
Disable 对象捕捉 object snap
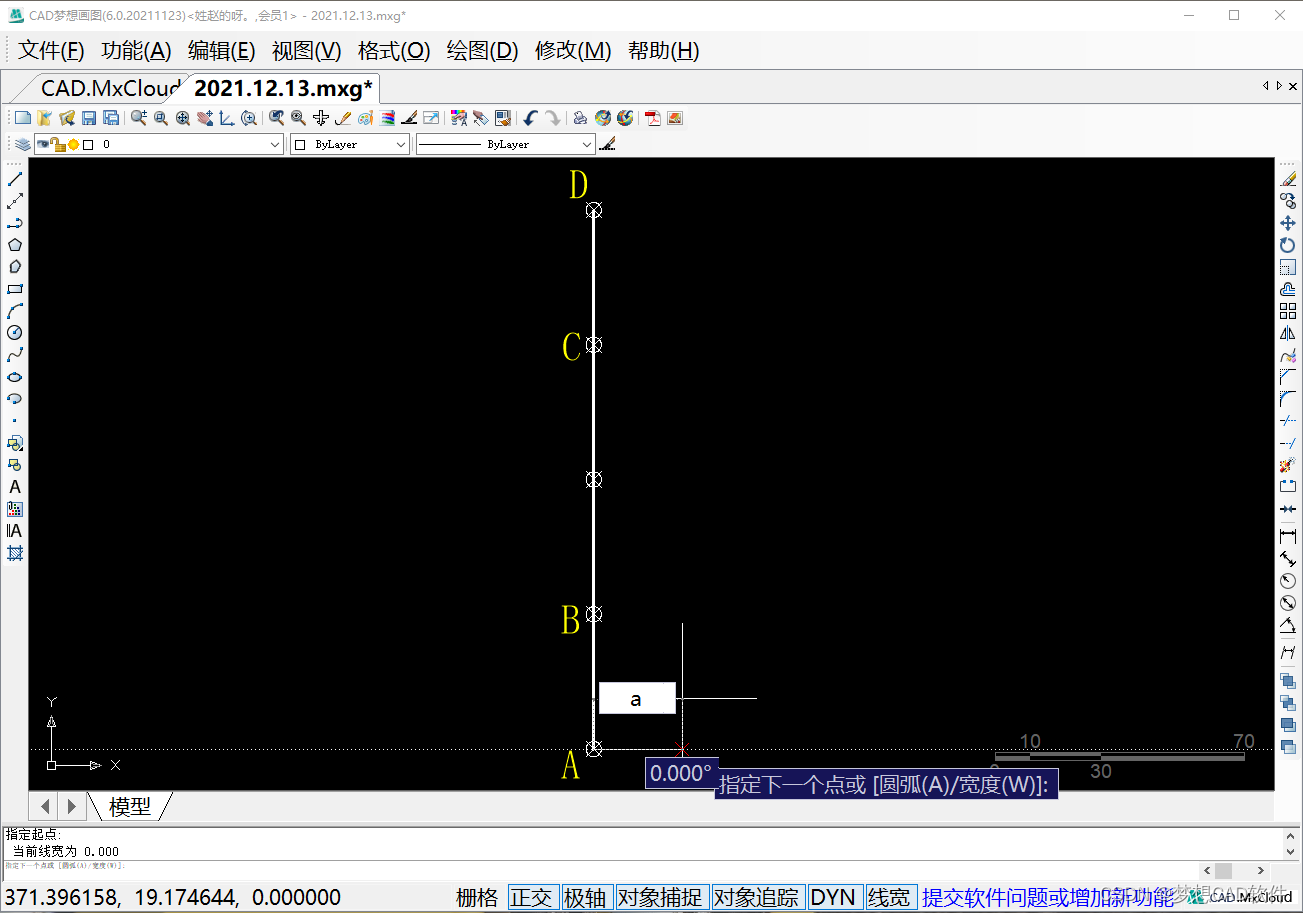tap(660, 897)
